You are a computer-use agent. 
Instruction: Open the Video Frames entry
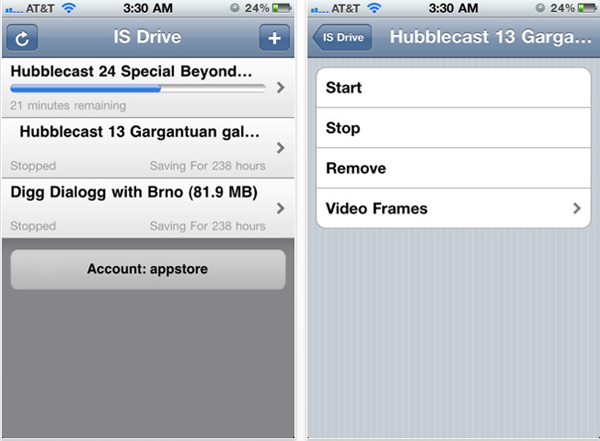click(453, 208)
